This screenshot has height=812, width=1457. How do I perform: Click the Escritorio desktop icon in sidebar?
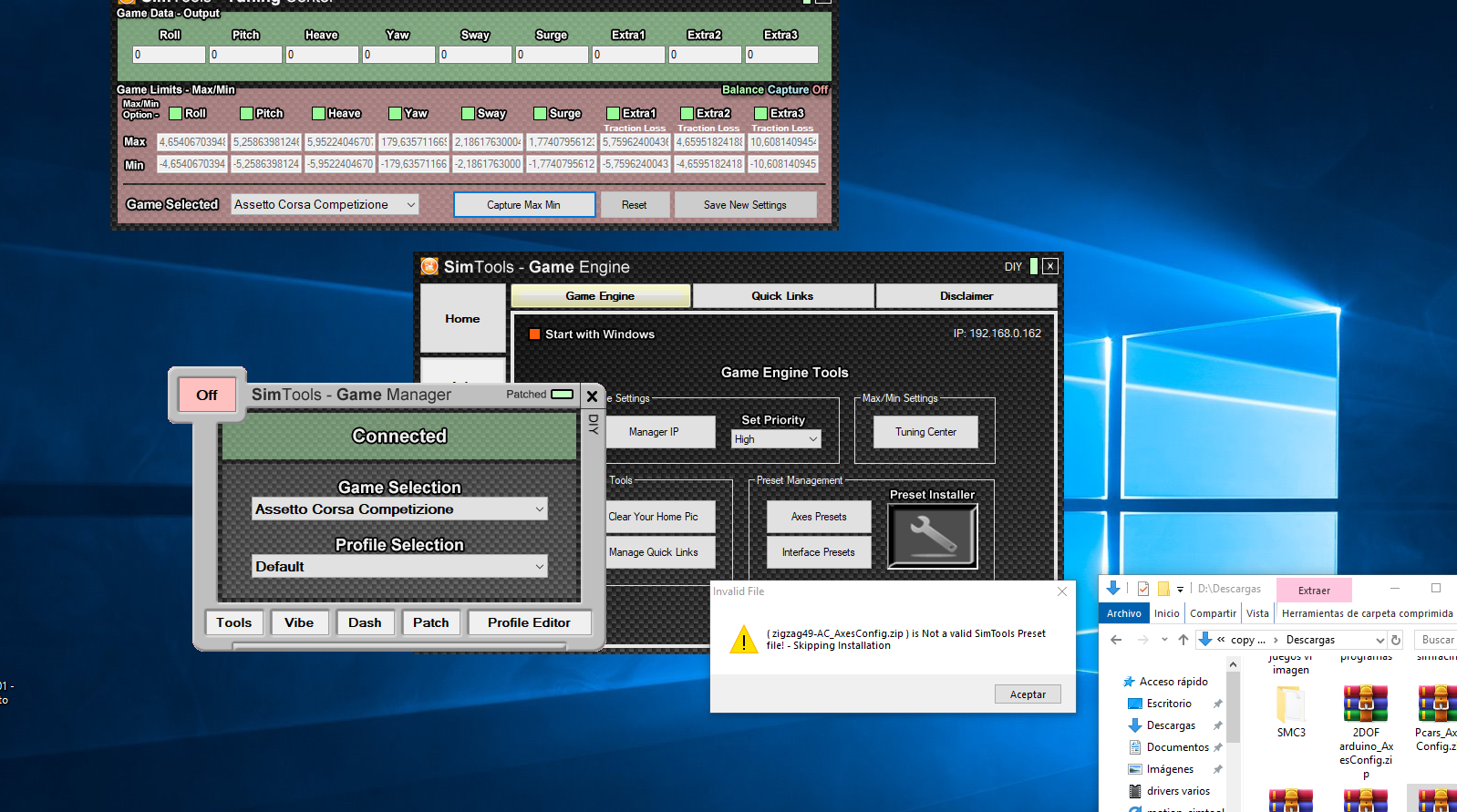(x=1135, y=704)
